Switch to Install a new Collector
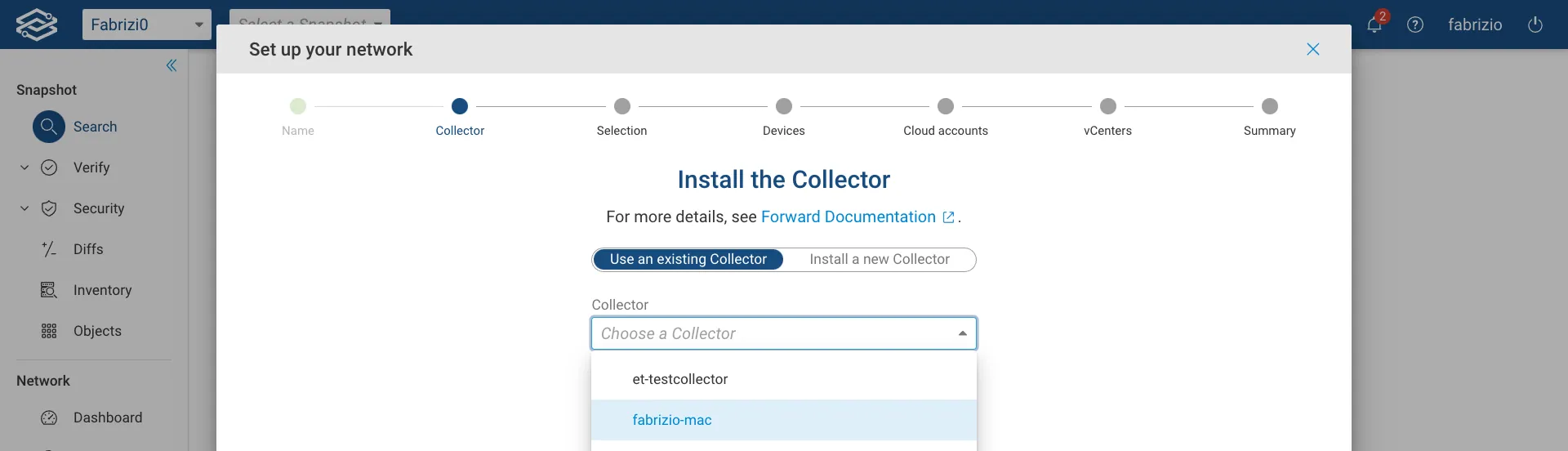Viewport: 1568px width, 451px height. (880, 259)
